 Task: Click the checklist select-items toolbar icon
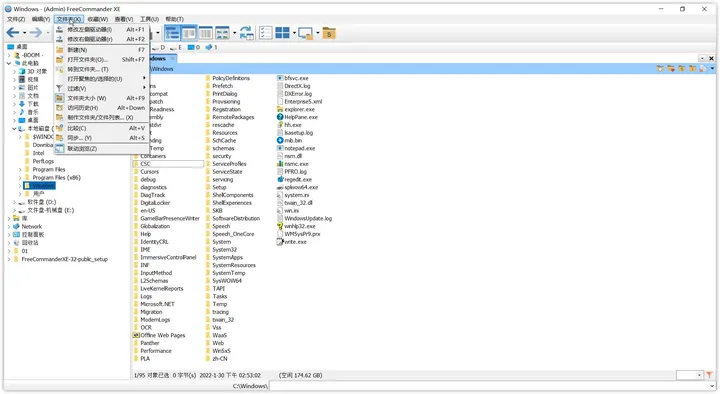tap(265, 33)
